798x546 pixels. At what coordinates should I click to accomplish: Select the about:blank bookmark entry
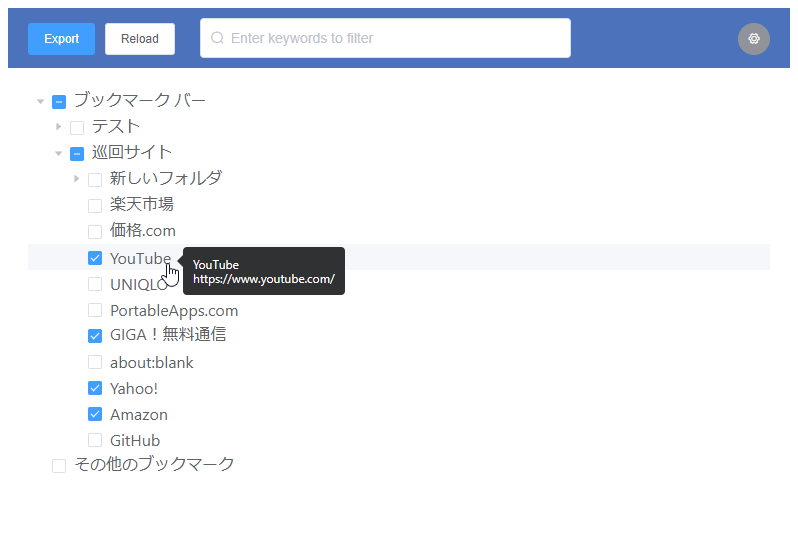(x=152, y=362)
